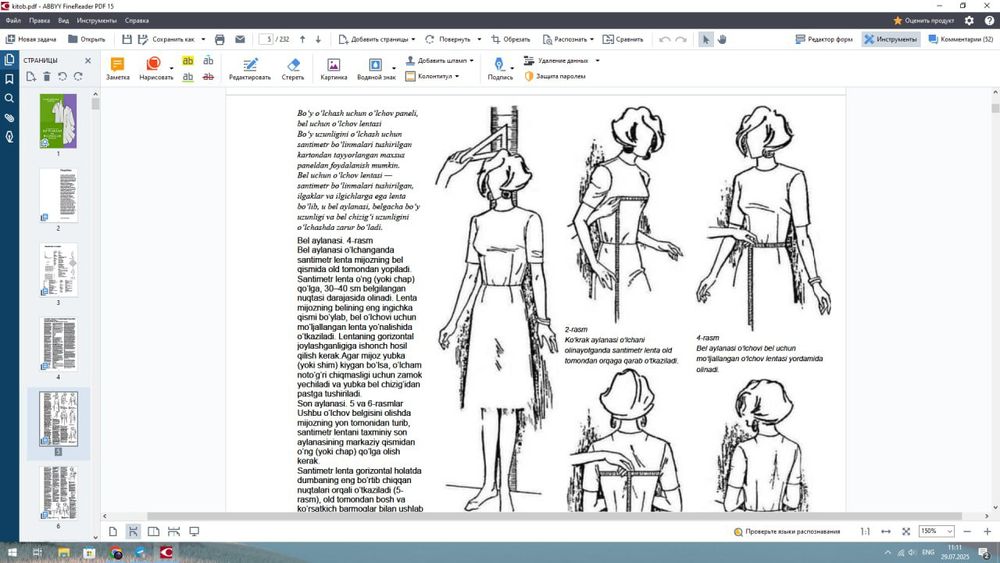Click Проверьте языки распознавания notice
Screen dimensions: 1000x563
coord(786,531)
